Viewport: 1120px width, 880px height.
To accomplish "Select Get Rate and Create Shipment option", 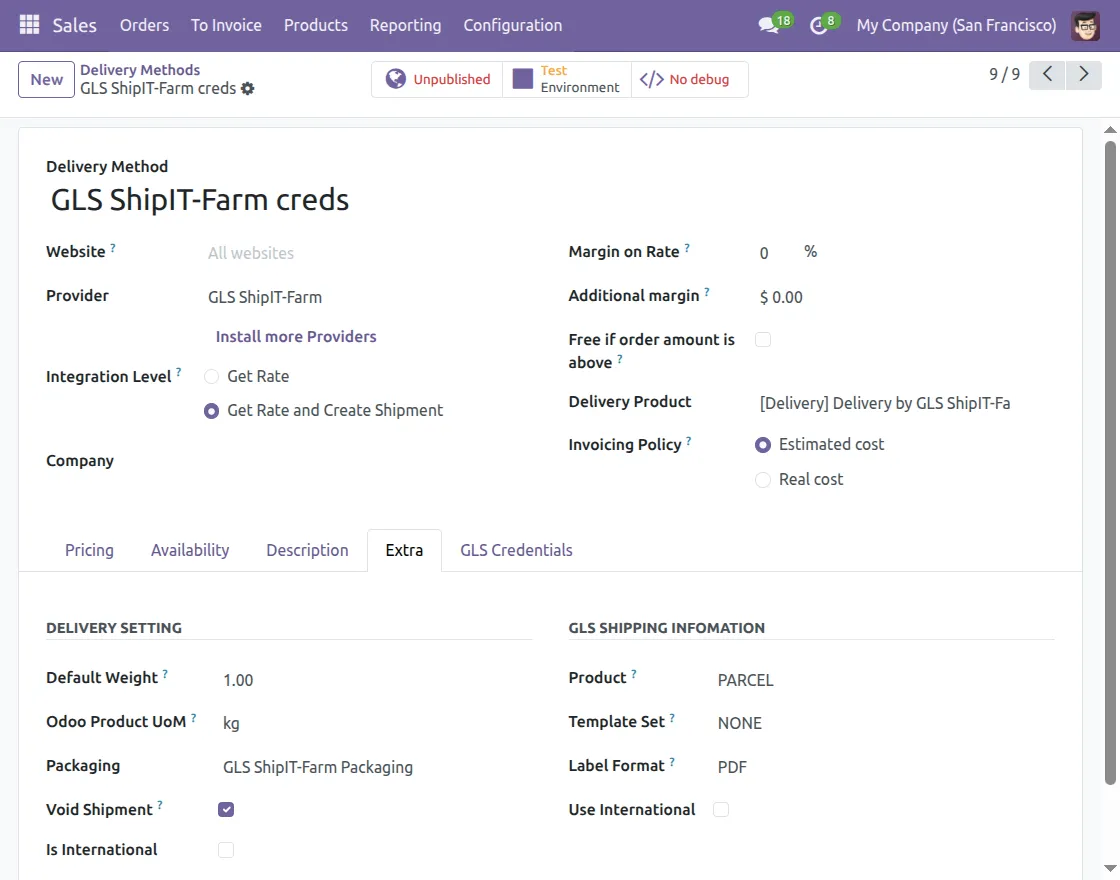I will 211,411.
